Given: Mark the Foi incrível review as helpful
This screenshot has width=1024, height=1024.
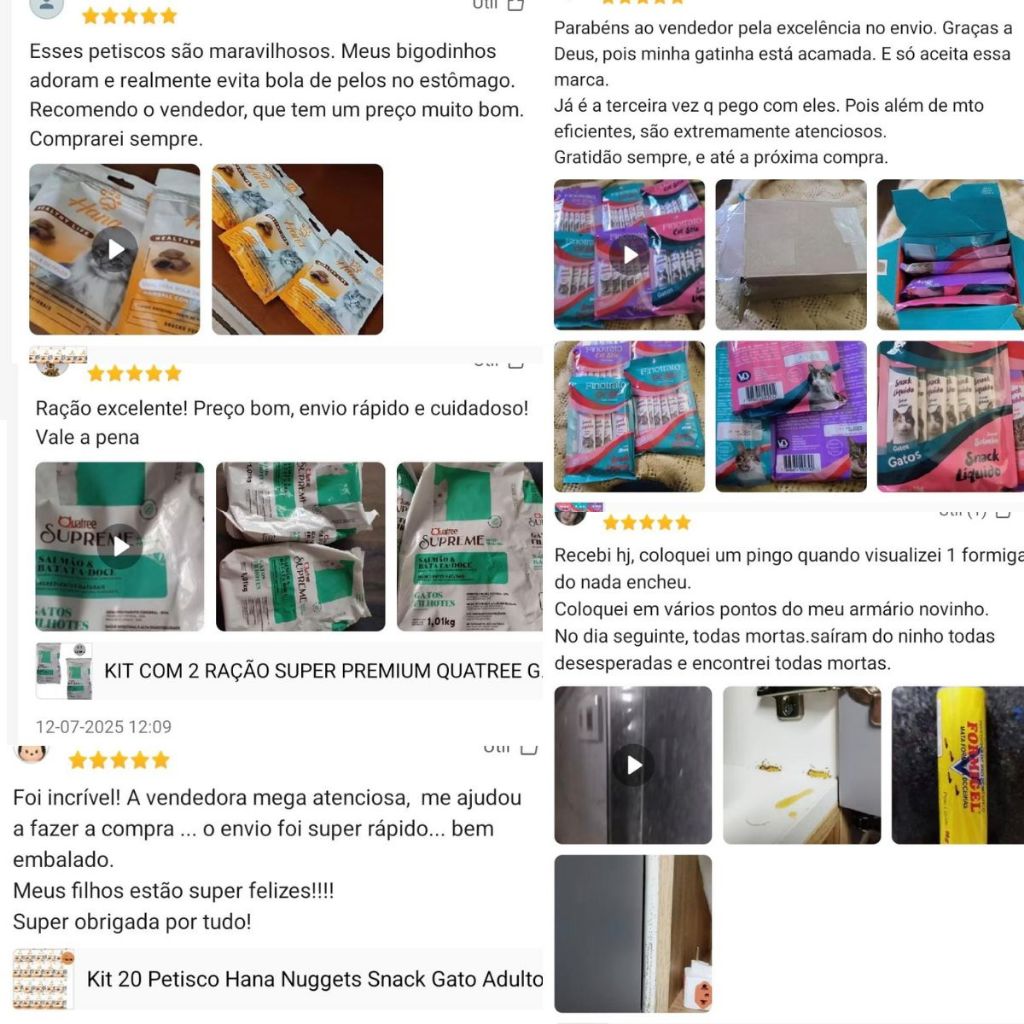Looking at the screenshot, I should coord(510,748).
